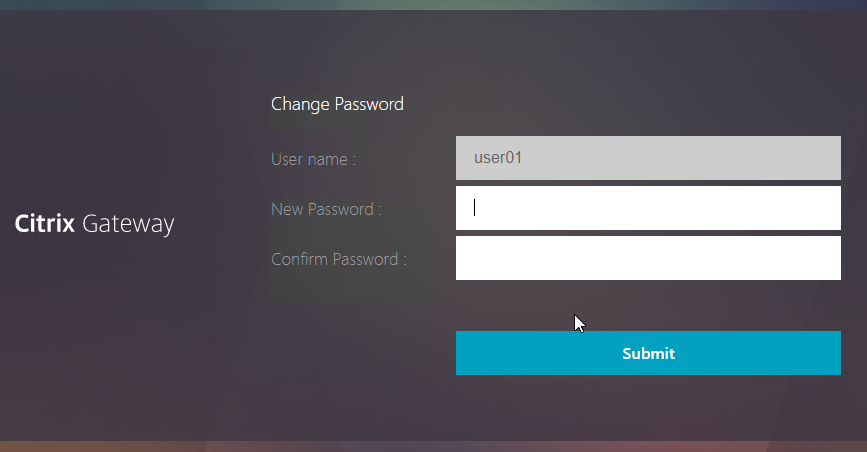The width and height of the screenshot is (867, 452).
Task: Click the Citrix Gateway logo
Action: 95,224
